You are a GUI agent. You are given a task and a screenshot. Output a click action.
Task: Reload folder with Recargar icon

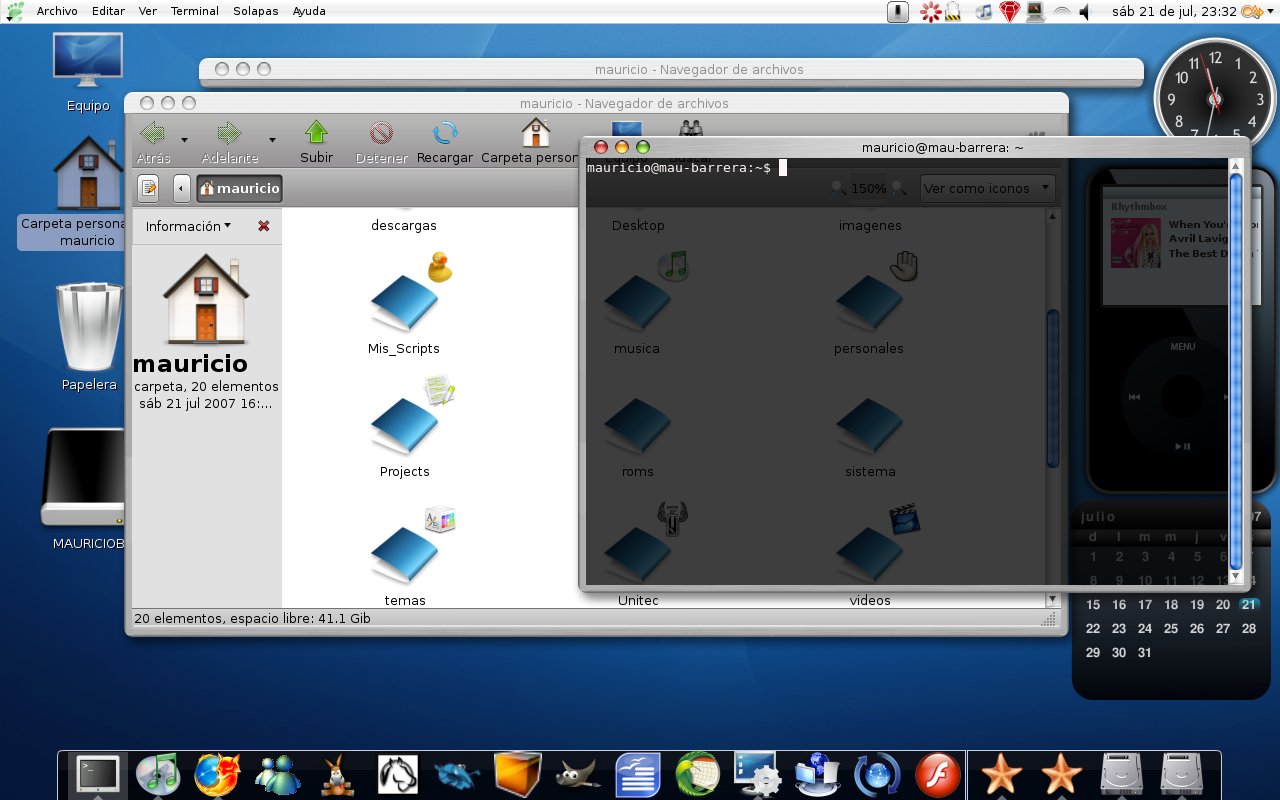(x=445, y=133)
